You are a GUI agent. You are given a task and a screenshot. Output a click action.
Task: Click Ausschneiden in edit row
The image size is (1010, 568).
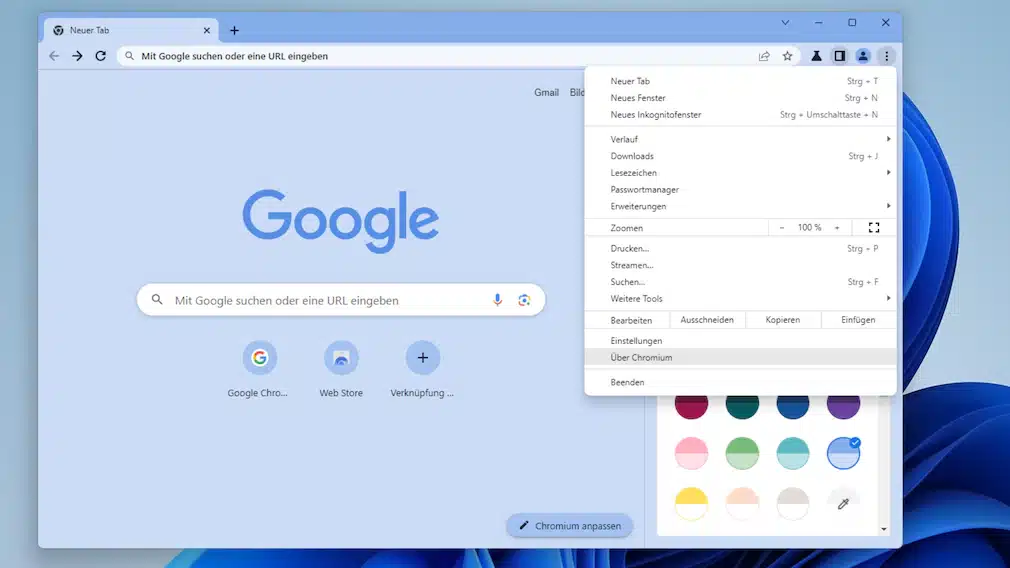707,320
